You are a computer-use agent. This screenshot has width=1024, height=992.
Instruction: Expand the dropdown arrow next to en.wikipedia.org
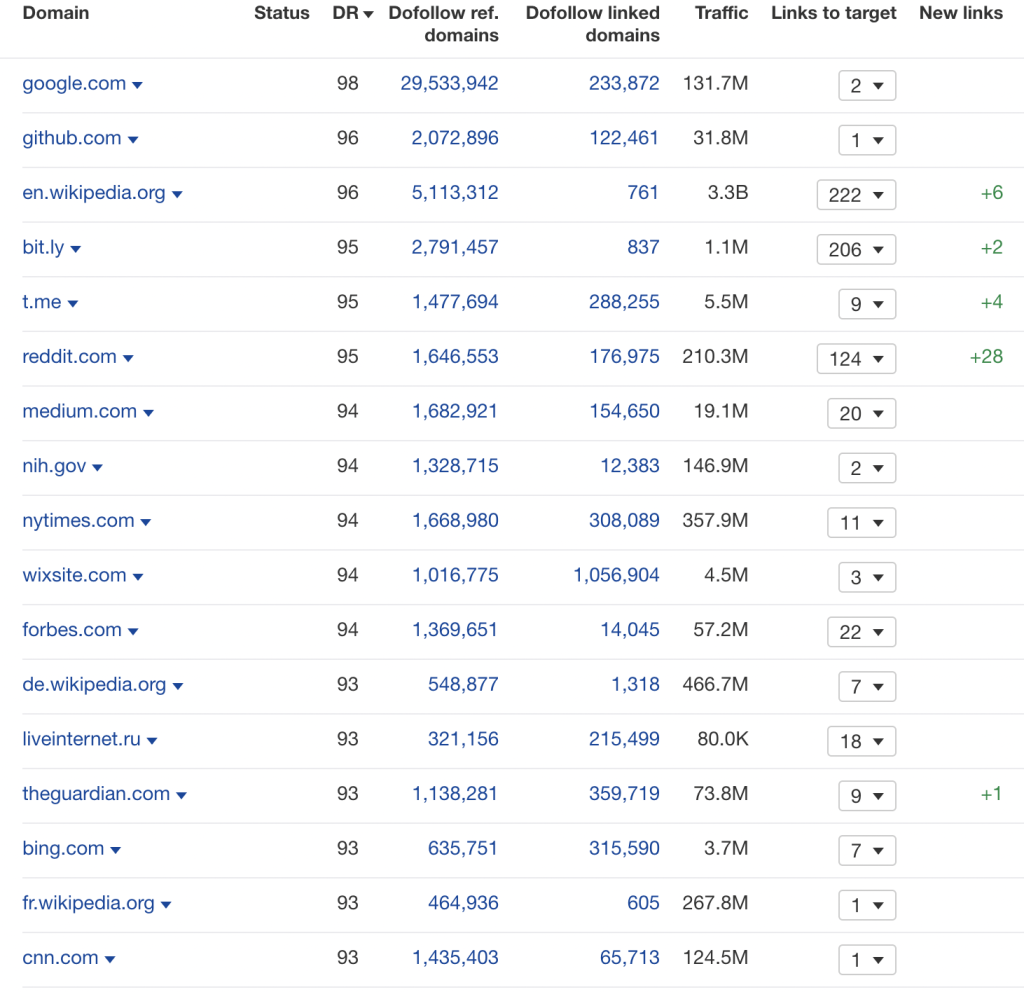coord(177,194)
